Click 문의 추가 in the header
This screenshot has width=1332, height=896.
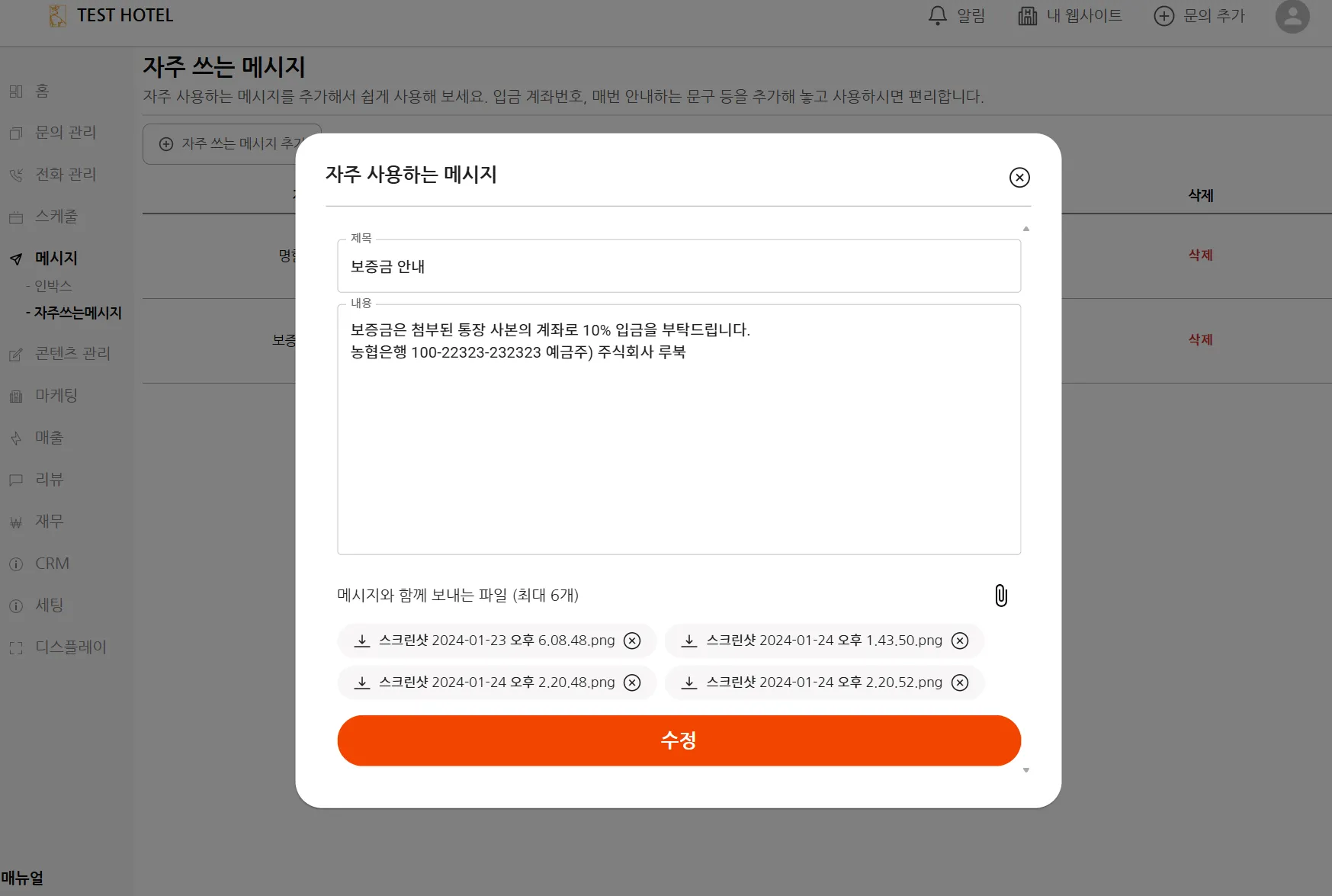pyautogui.click(x=1199, y=16)
